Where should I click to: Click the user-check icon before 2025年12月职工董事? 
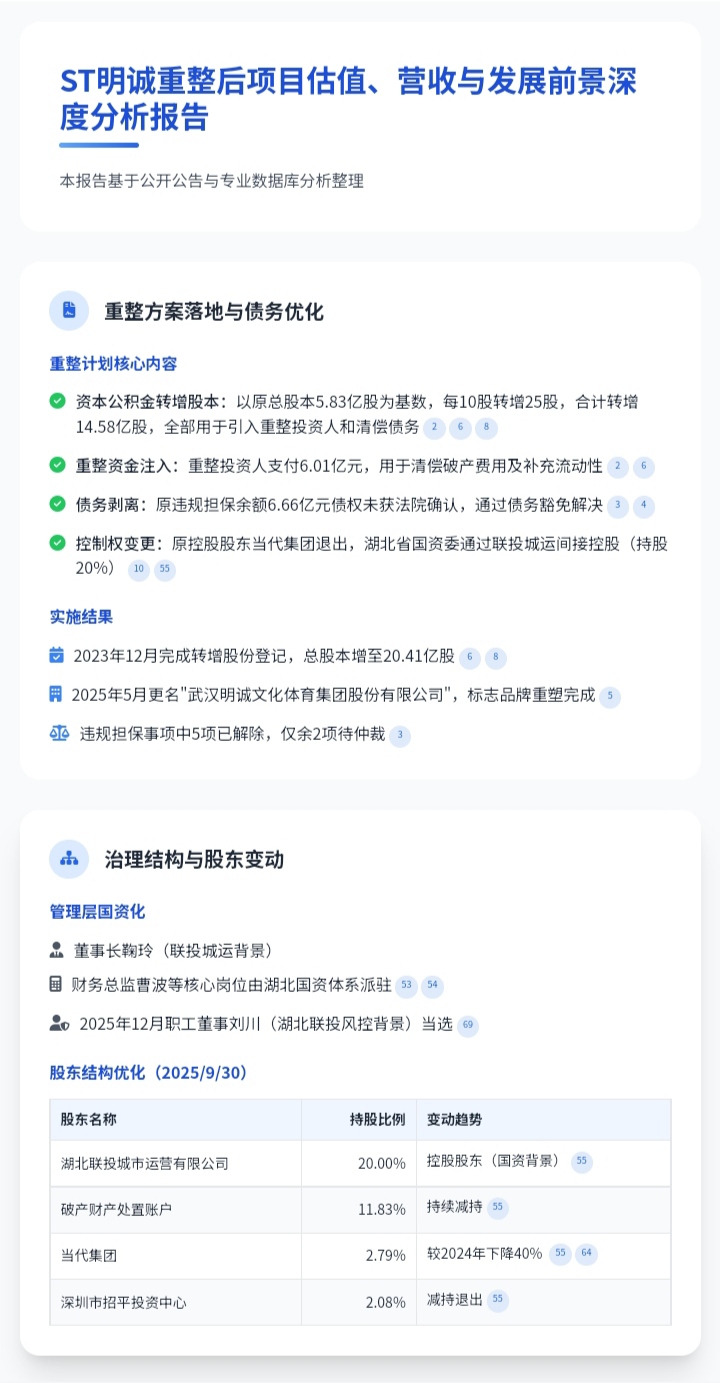tap(58, 1023)
